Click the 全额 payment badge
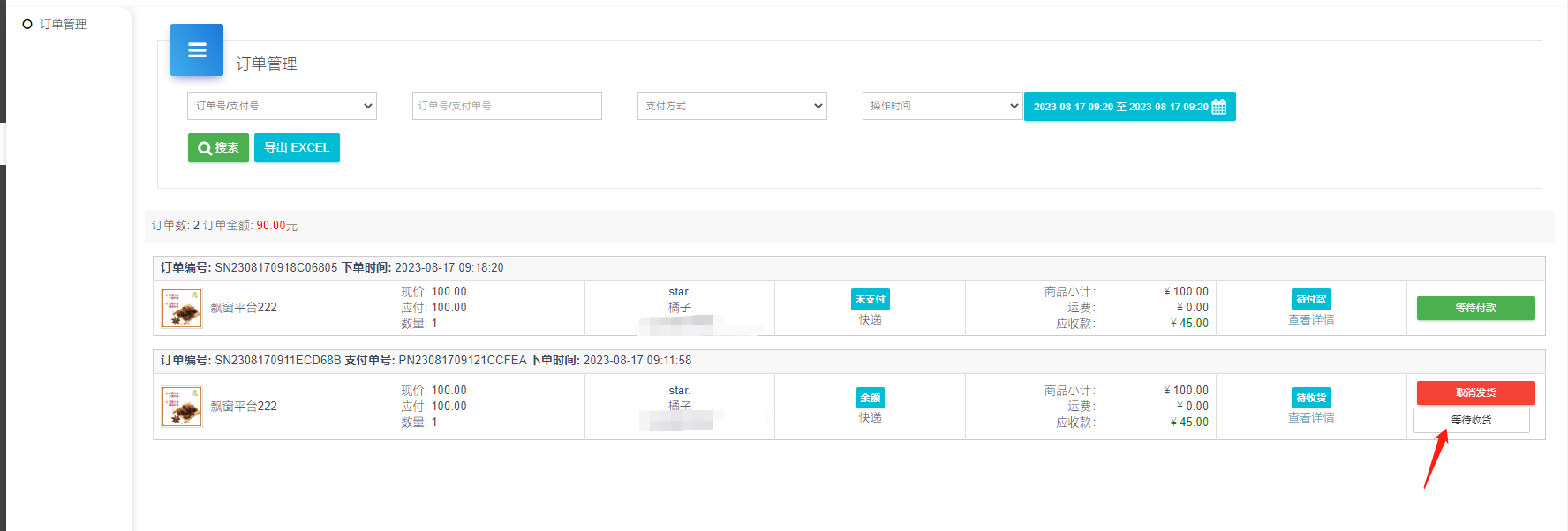 coord(870,398)
